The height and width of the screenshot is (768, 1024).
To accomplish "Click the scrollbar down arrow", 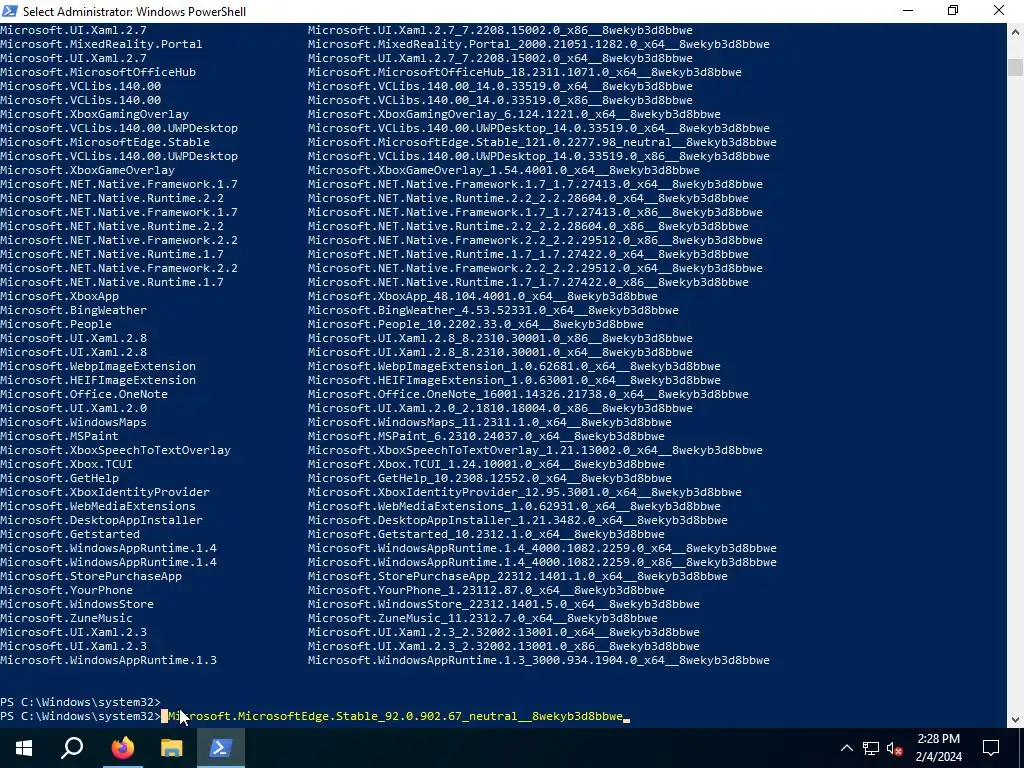I will tap(1015, 720).
